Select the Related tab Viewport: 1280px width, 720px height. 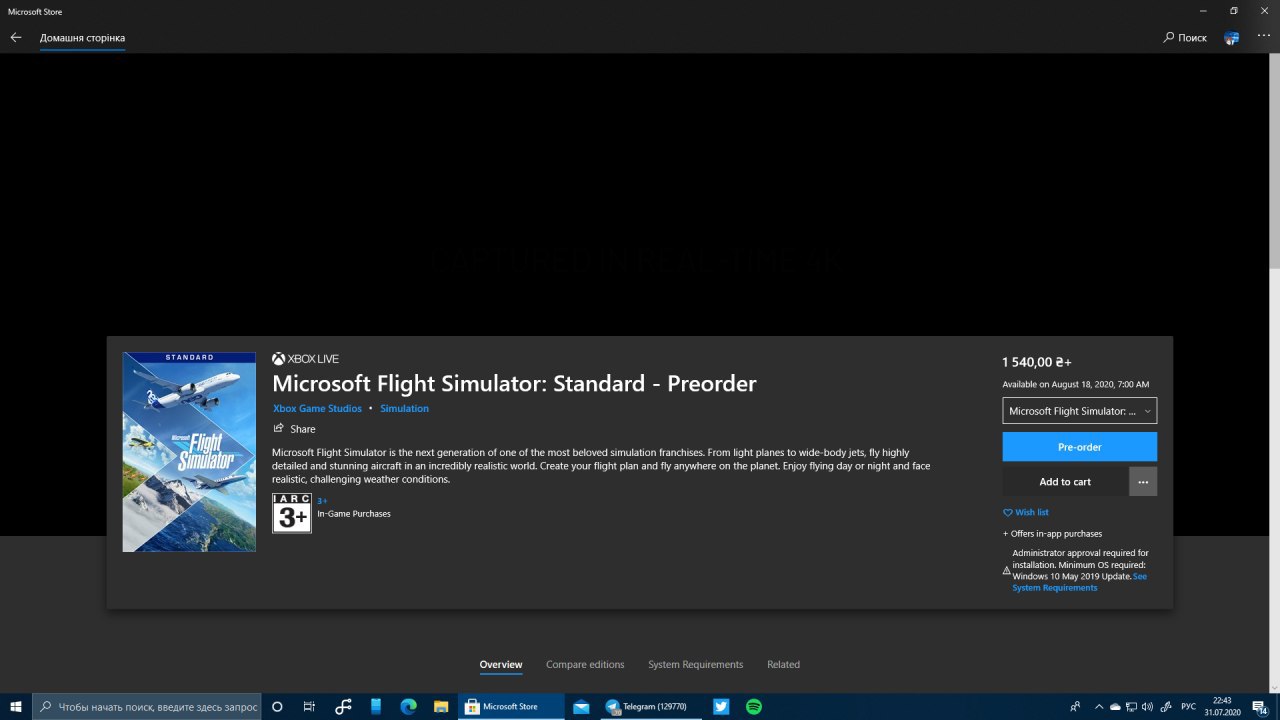(783, 665)
